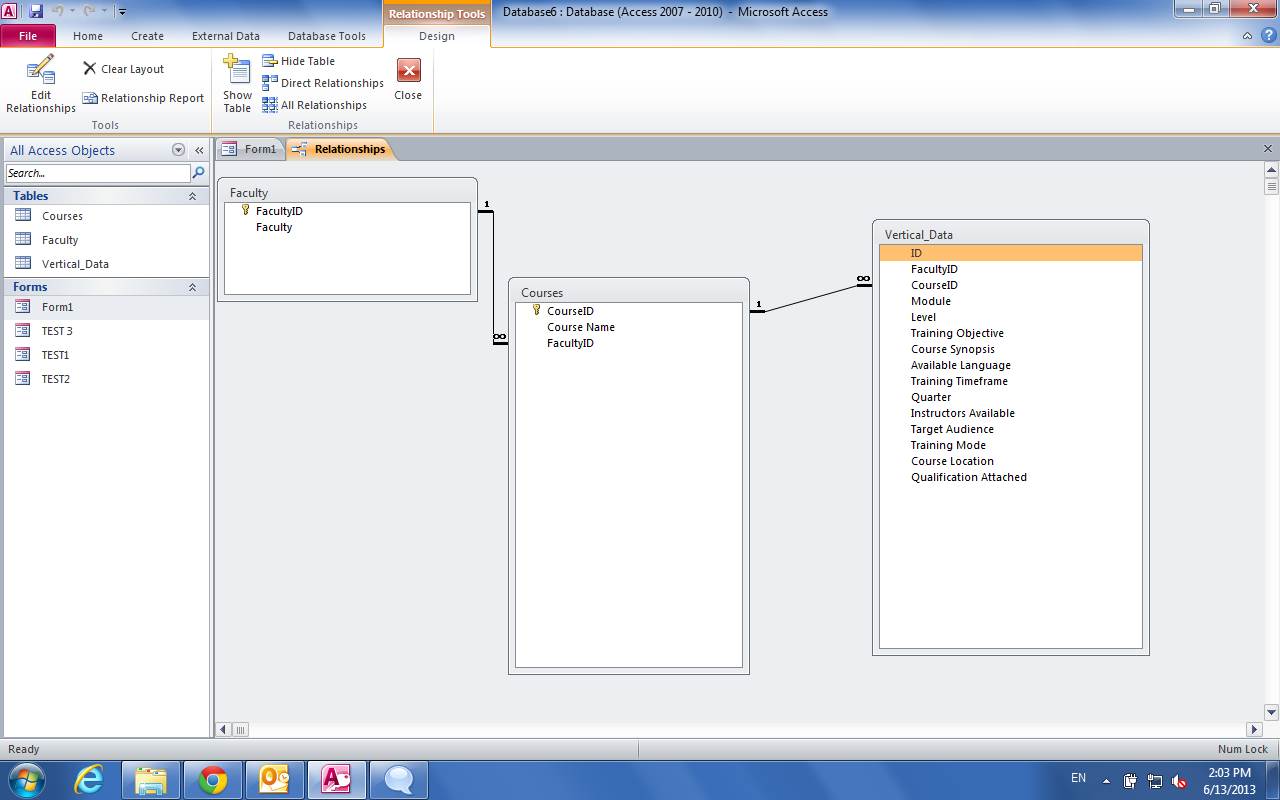Show hidden system tray icons
1280x800 pixels.
pyautogui.click(x=1106, y=781)
